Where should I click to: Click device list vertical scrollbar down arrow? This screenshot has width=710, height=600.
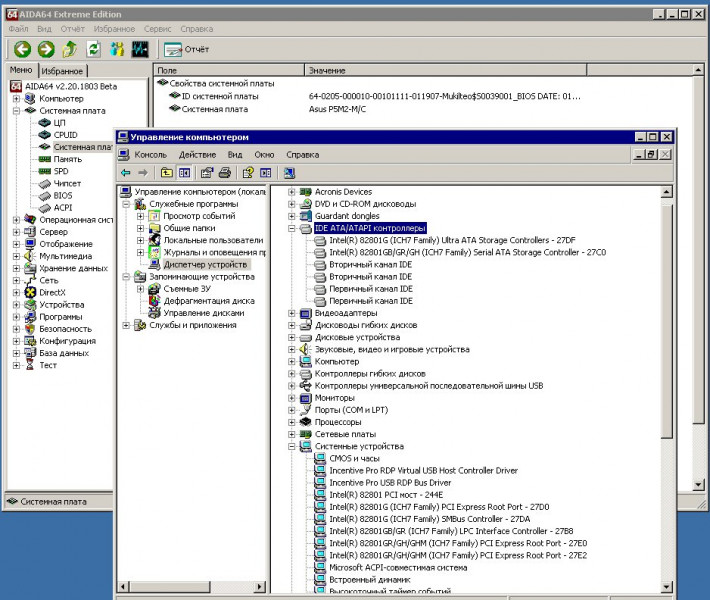[667, 587]
